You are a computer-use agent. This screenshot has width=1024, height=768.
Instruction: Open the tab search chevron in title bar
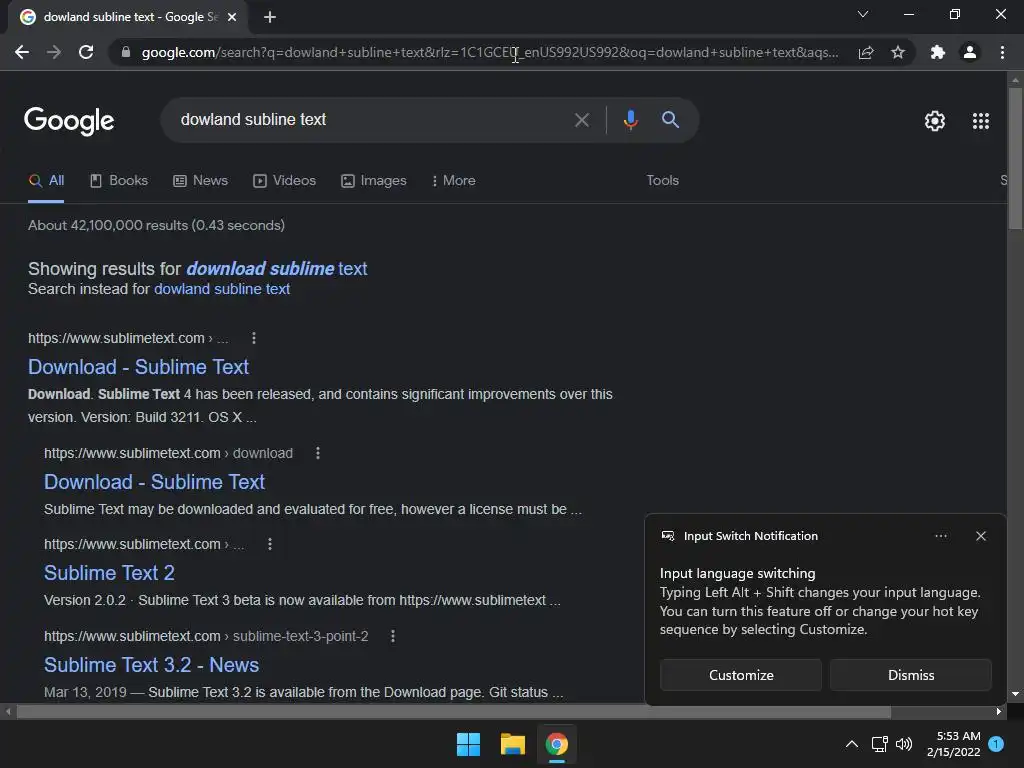863,14
